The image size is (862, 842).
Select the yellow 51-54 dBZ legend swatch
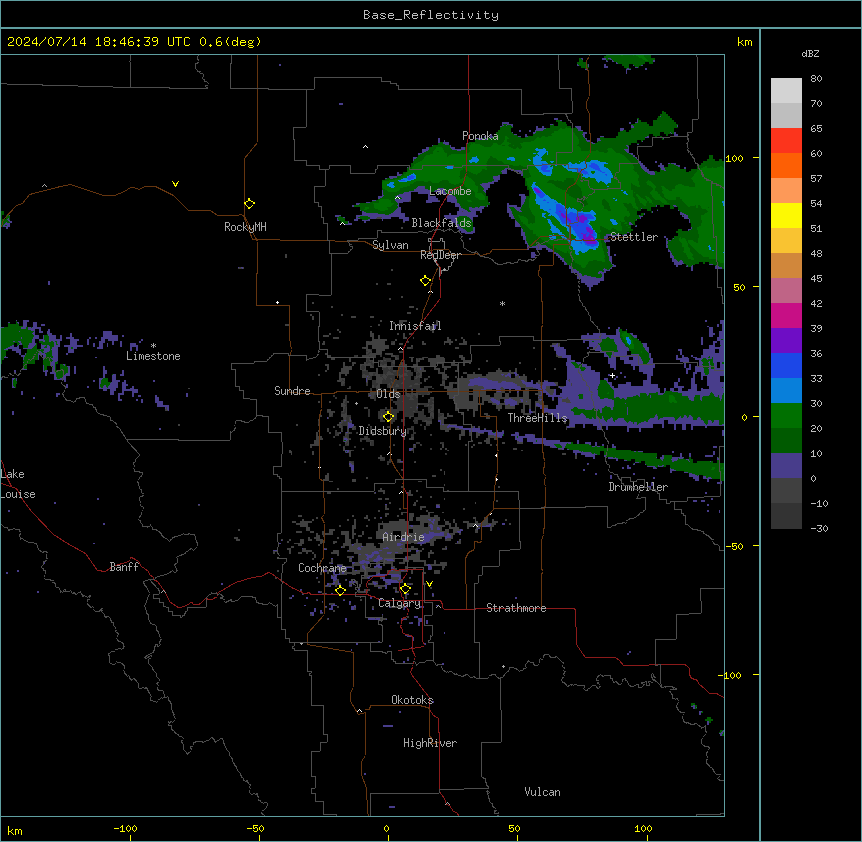coord(786,215)
